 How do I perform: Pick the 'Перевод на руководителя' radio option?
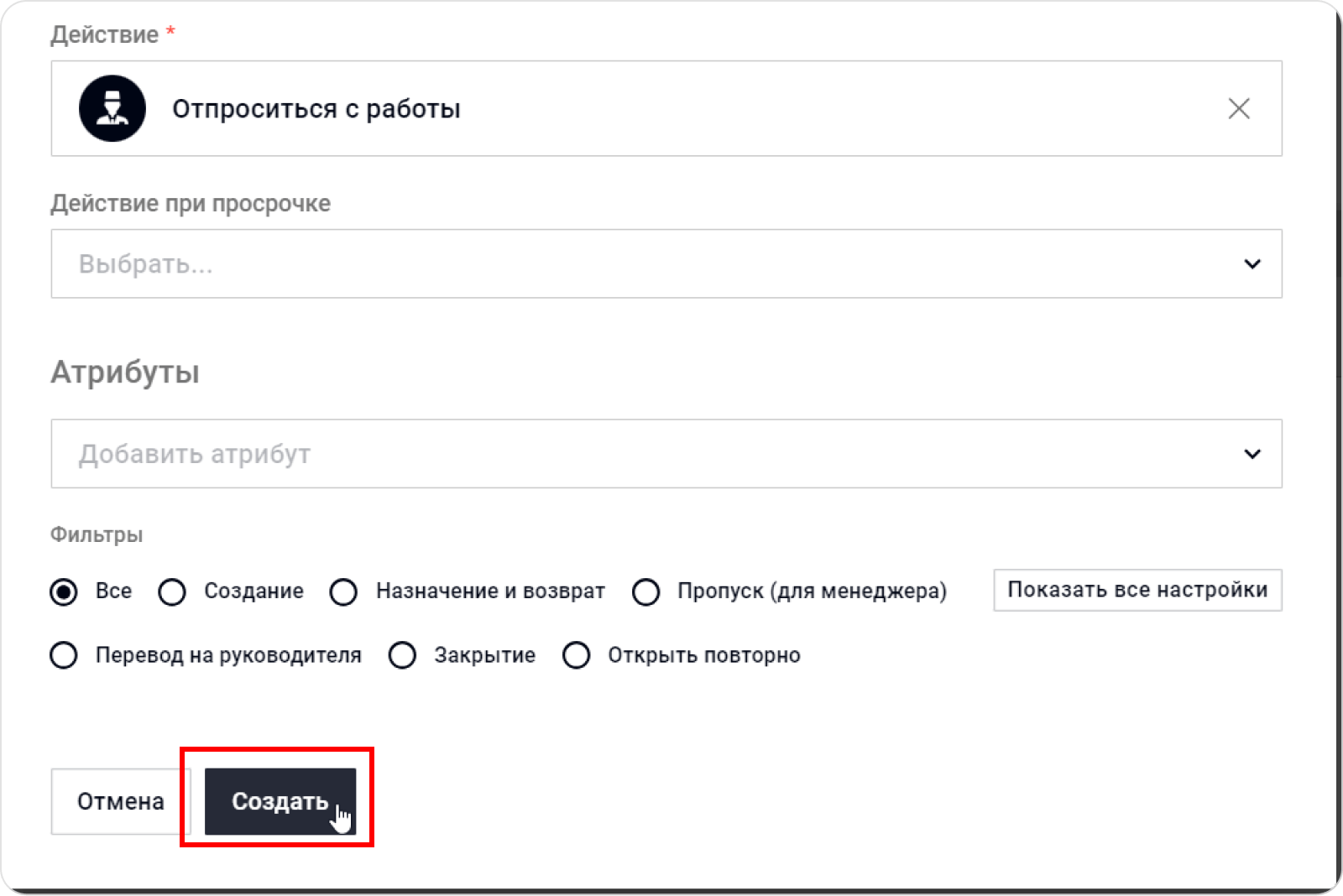(x=64, y=655)
